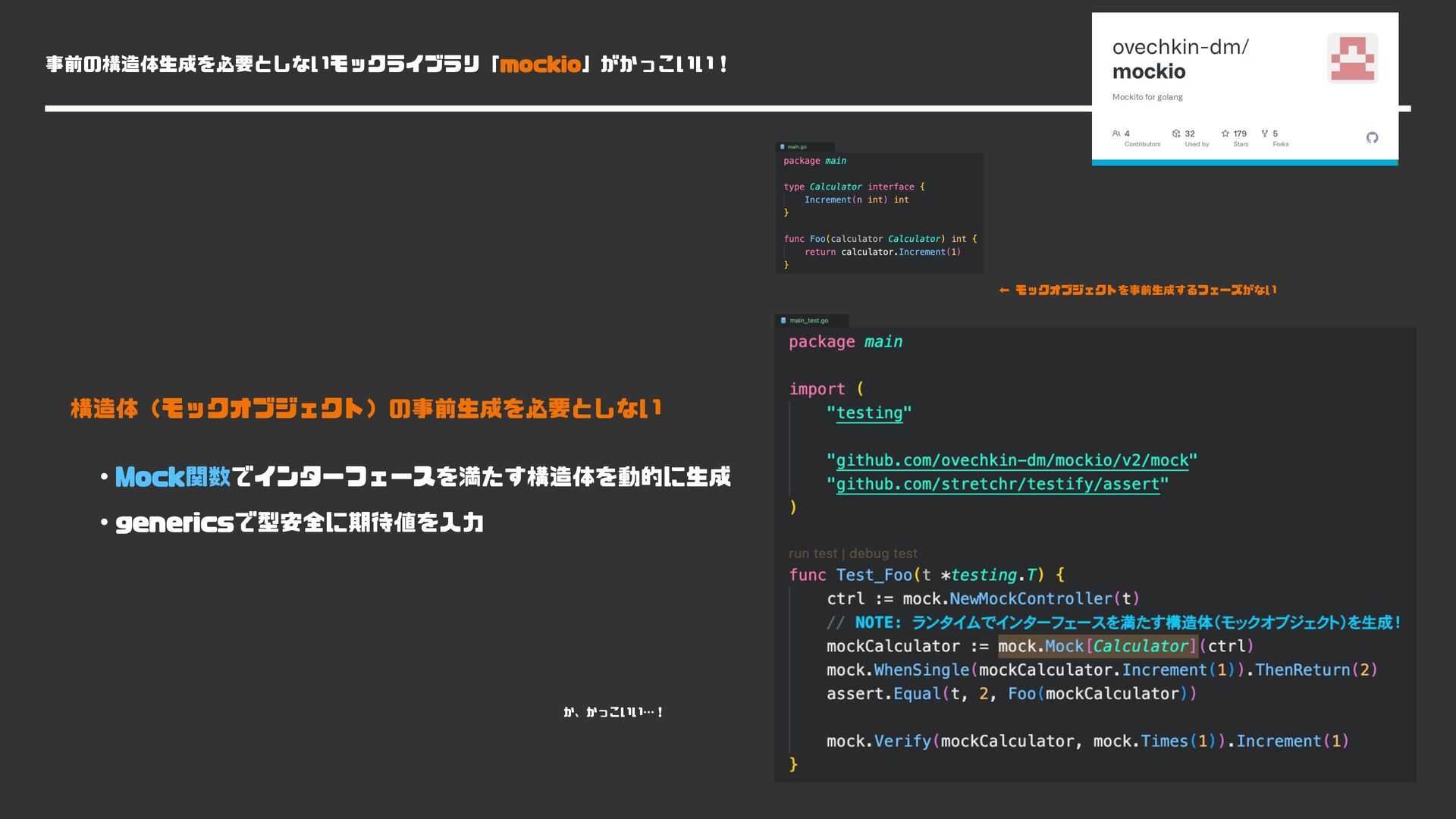The width and height of the screenshot is (1456, 819).
Task: Click the highlighted mock.Mock[Calculator] expression
Action: coord(1097,646)
